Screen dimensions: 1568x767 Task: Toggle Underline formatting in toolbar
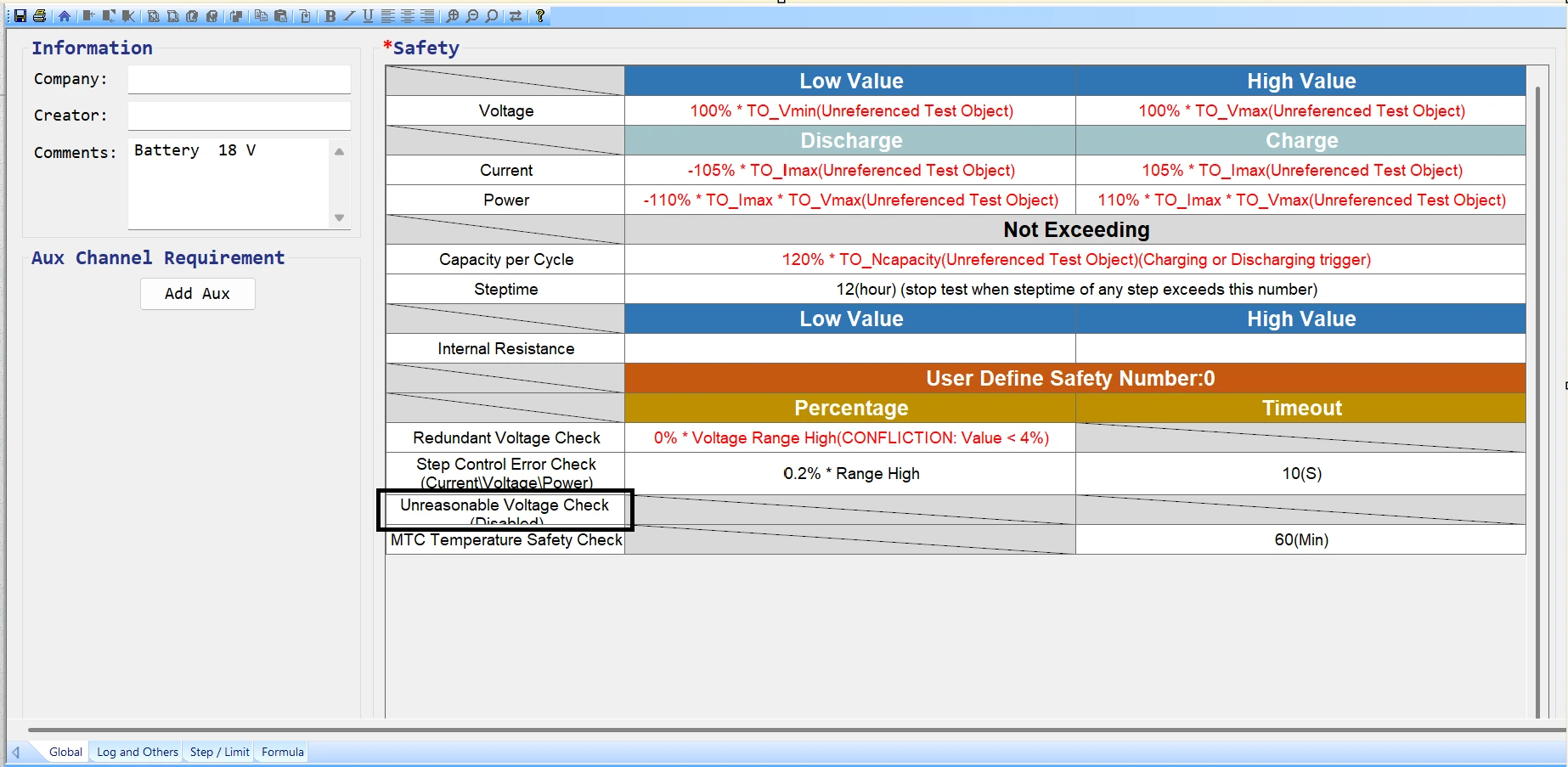click(x=368, y=16)
